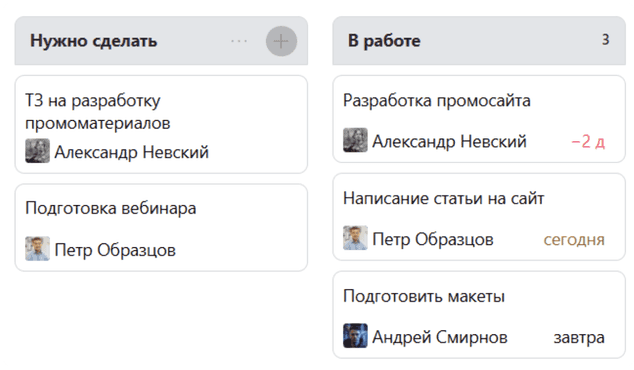Click Петр Образцов avatar on статьи card

[355, 238]
